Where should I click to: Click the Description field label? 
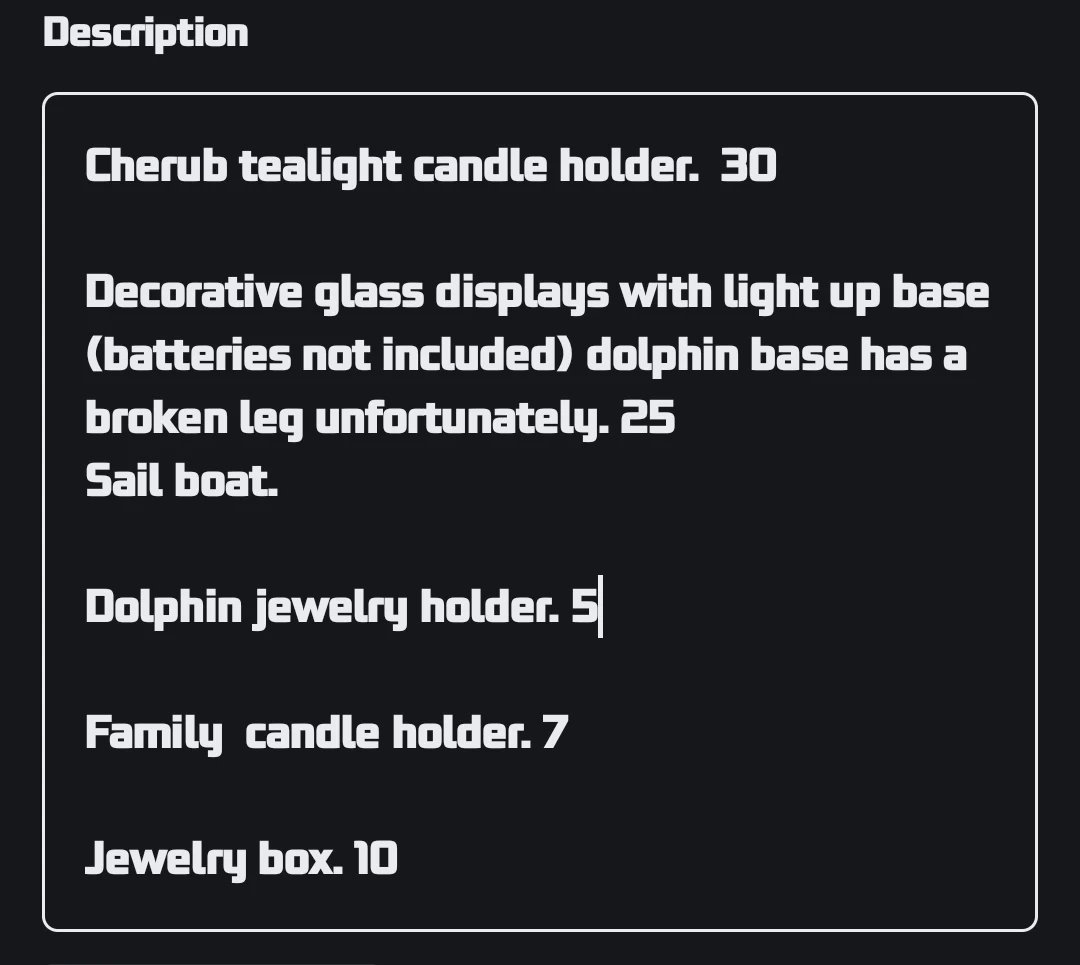(146, 33)
